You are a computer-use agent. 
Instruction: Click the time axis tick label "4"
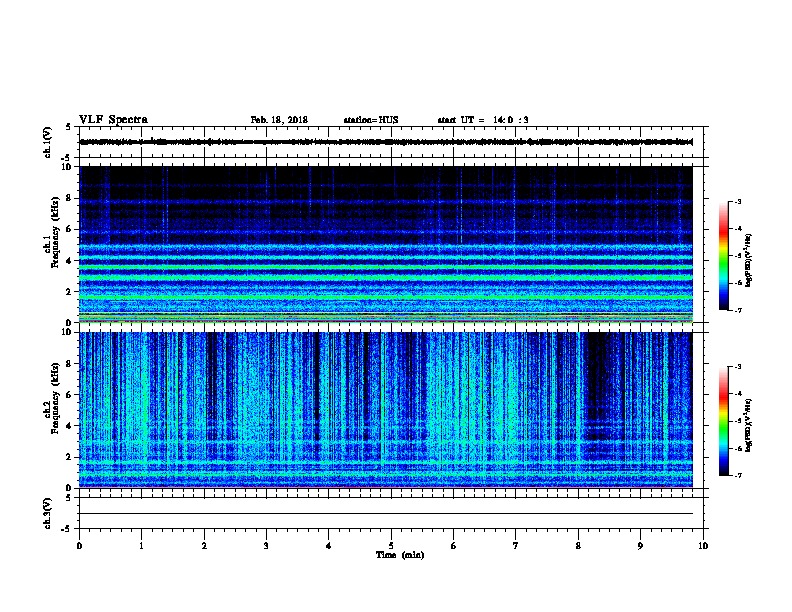coord(329,546)
